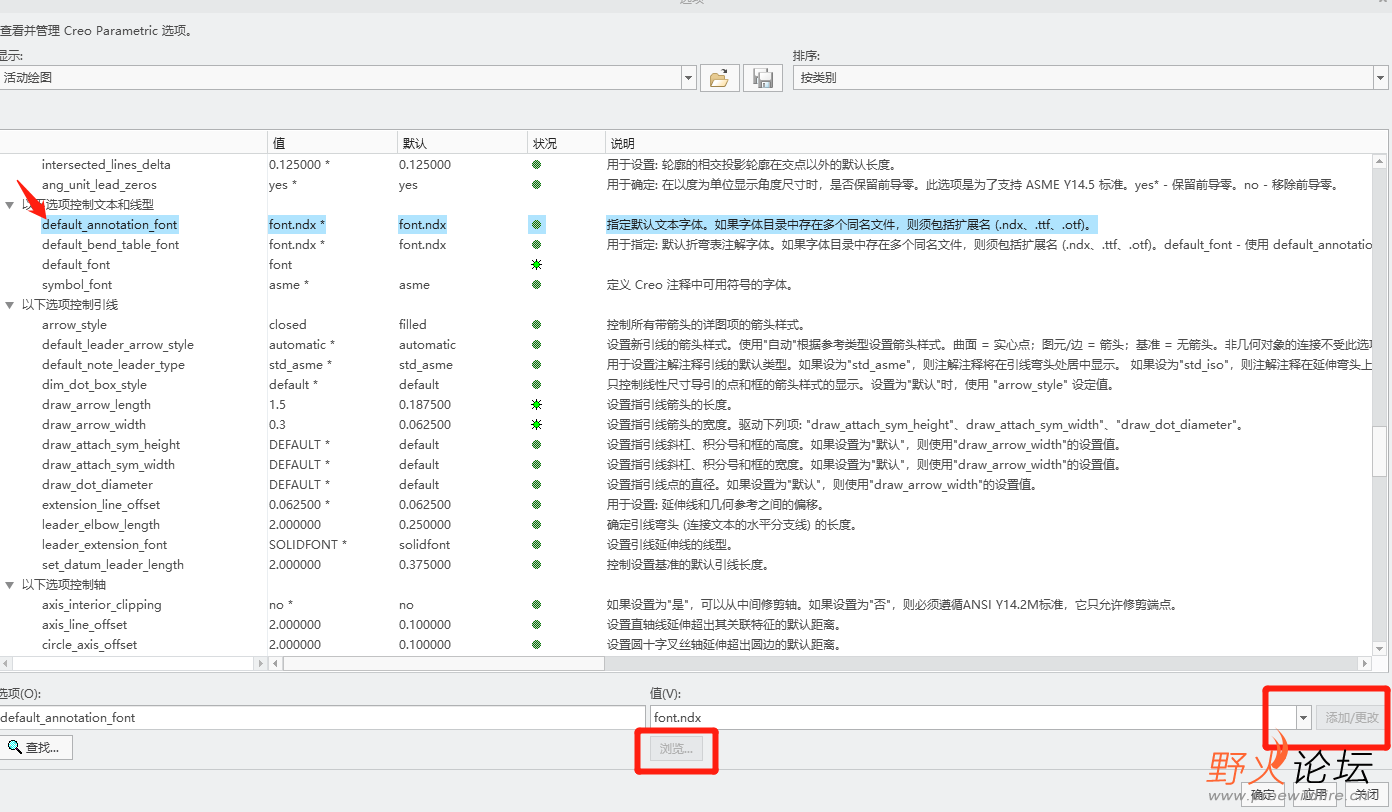The image size is (1392, 812).
Task: Select the axis_interior_clipping option
Action: (101, 604)
